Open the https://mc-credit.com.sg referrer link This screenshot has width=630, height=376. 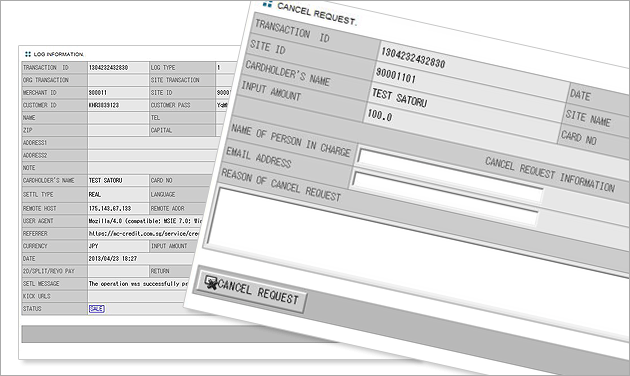(144, 233)
